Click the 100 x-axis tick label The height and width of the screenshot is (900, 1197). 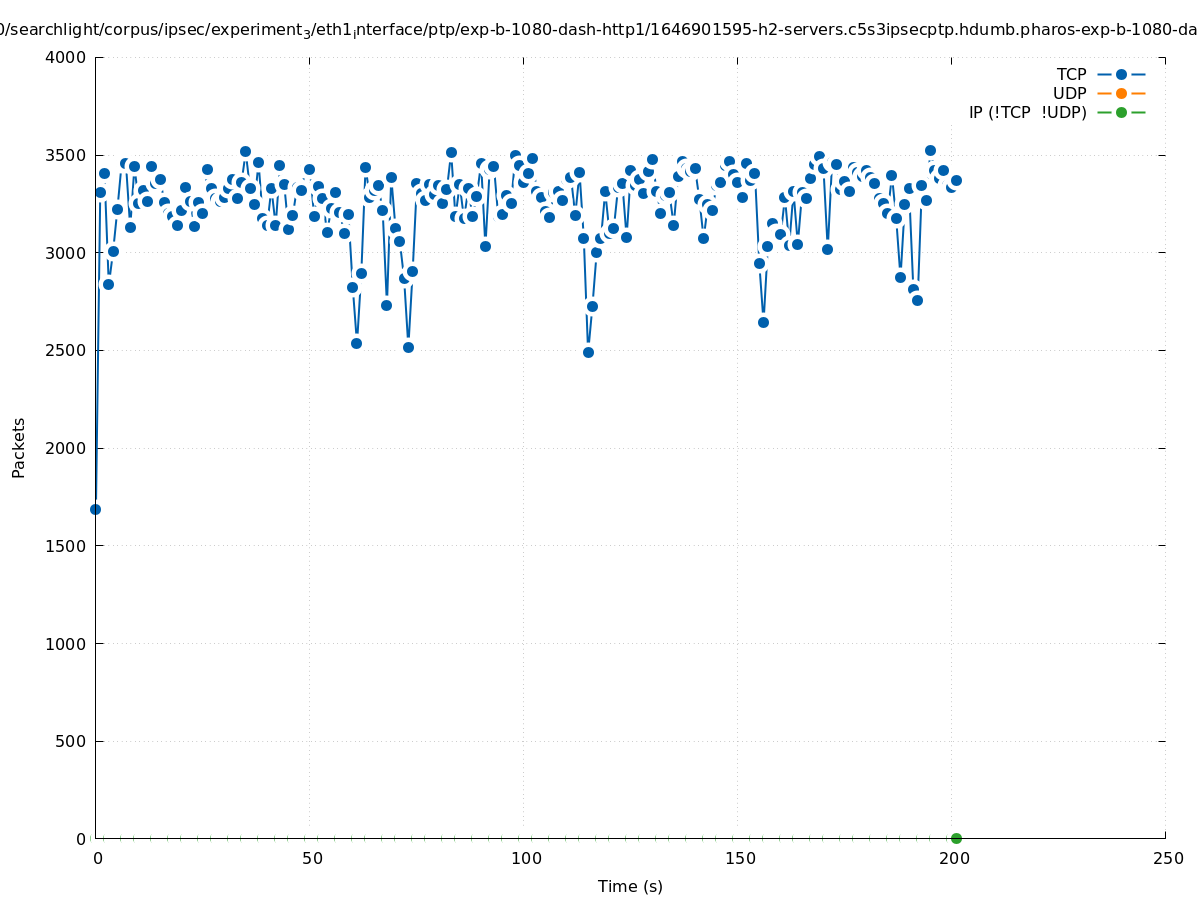tap(525, 858)
